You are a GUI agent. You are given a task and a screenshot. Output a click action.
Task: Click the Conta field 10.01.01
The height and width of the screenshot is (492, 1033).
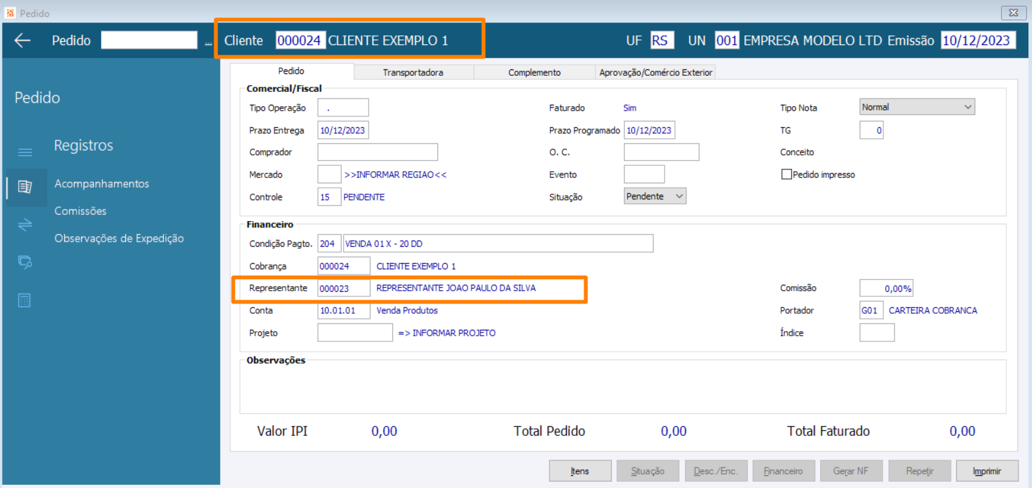coord(343,310)
